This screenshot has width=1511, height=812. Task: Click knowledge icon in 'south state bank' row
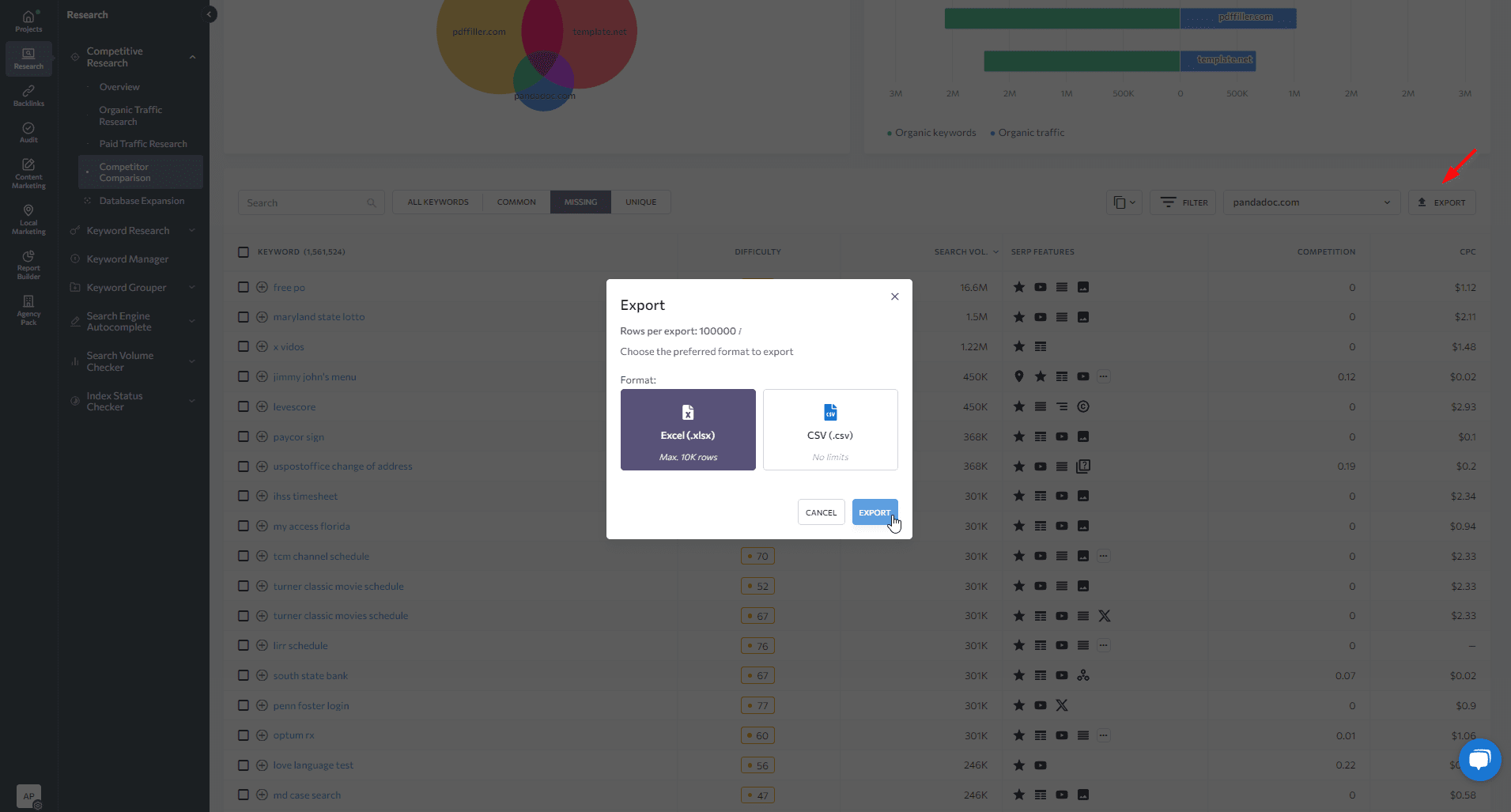tap(1083, 675)
